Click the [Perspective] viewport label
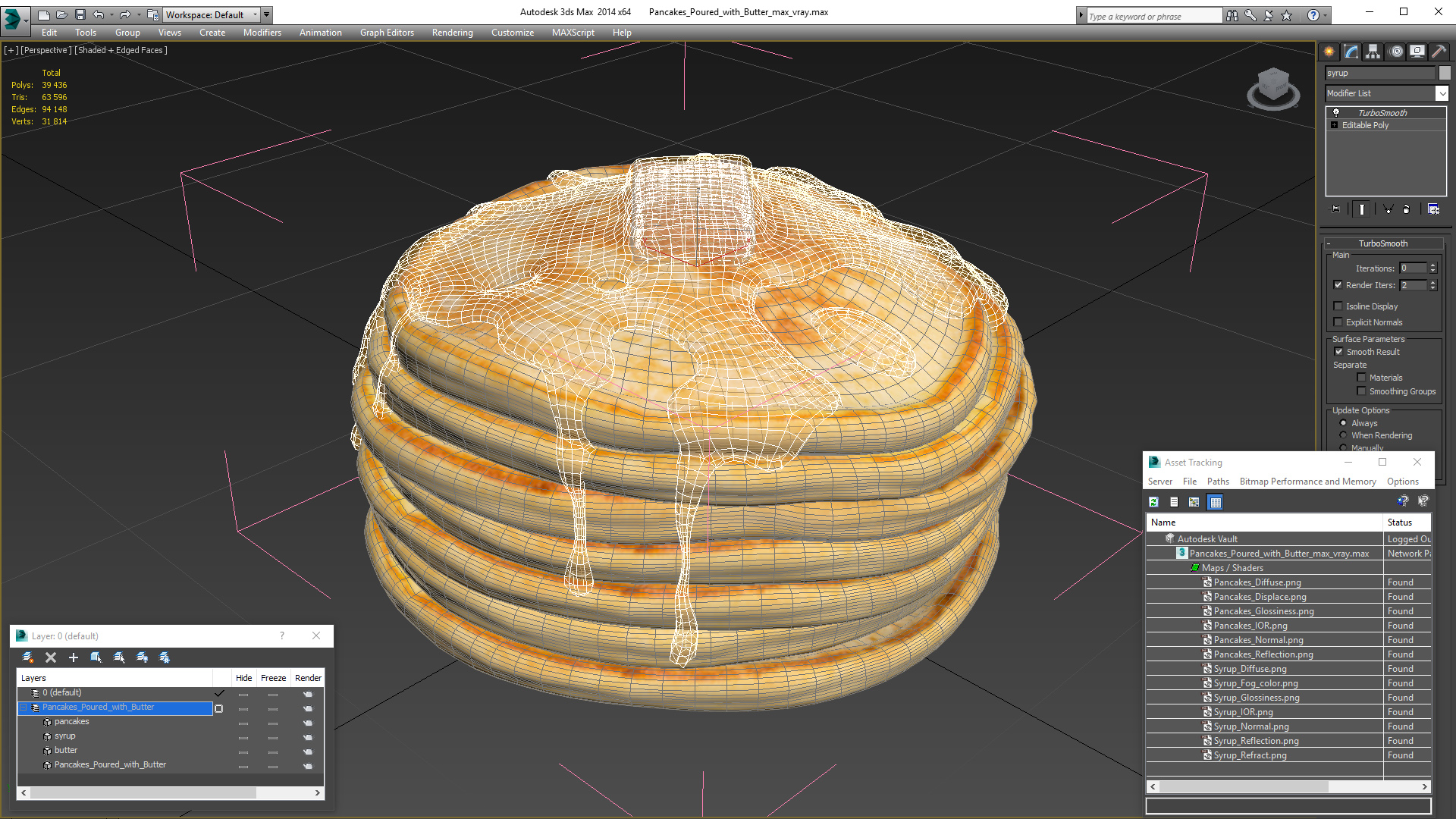Viewport: 1456px width, 819px height. click(46, 50)
